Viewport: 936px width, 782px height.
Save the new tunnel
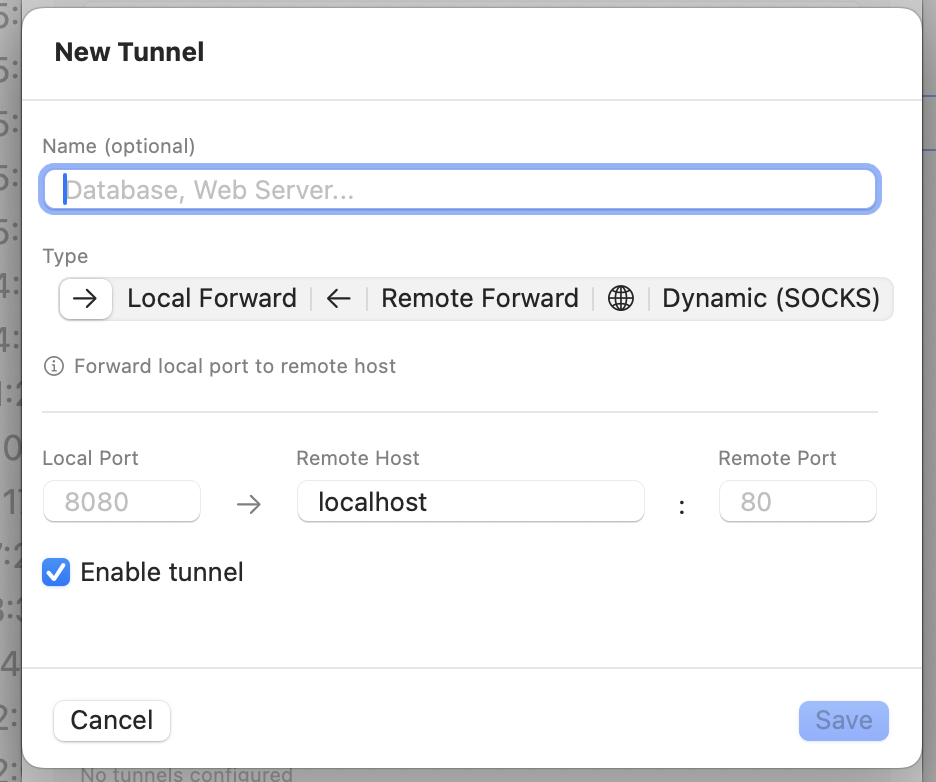[843, 720]
